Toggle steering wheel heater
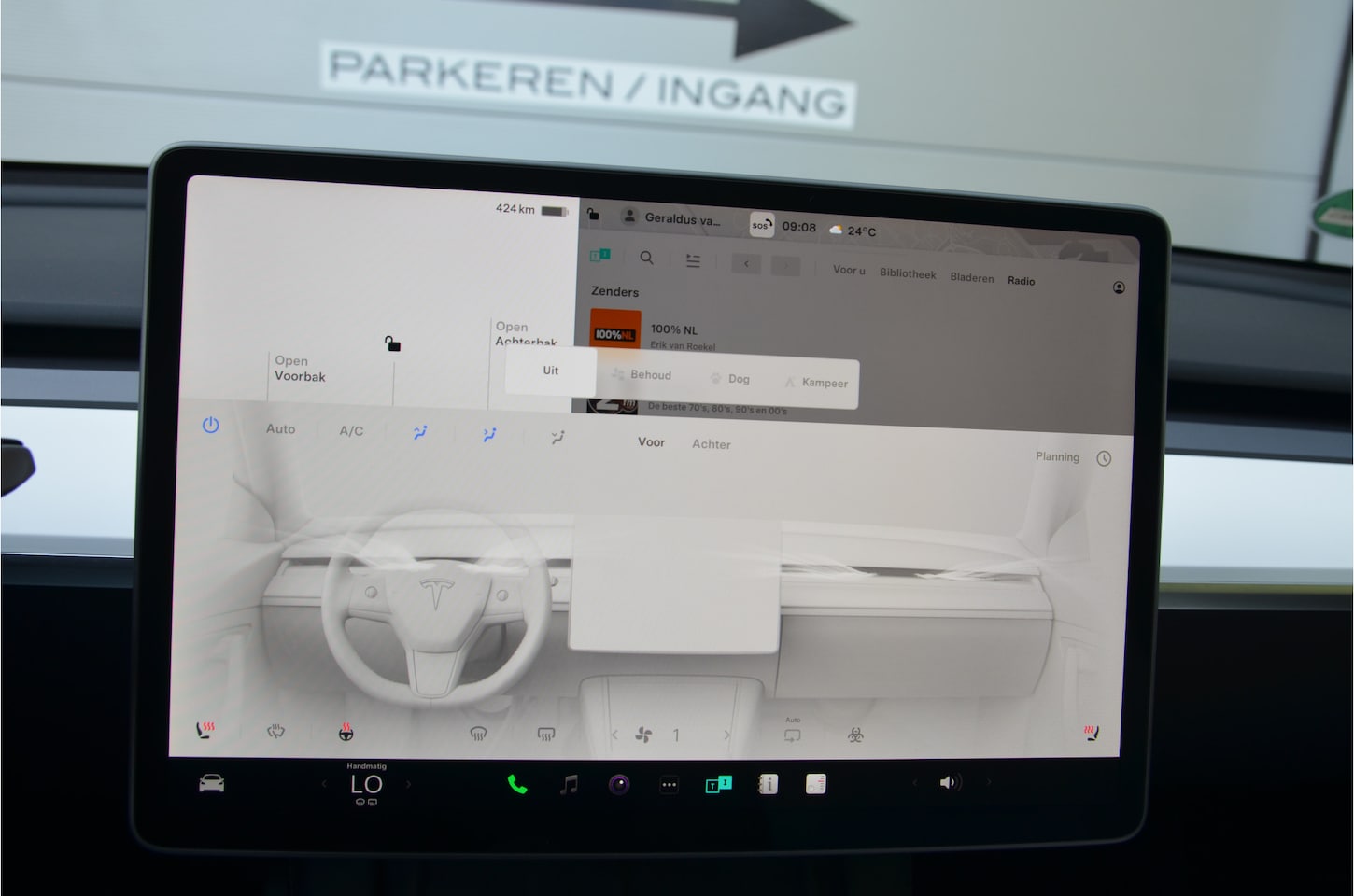Viewport: 1354px width, 896px height. coord(346,733)
